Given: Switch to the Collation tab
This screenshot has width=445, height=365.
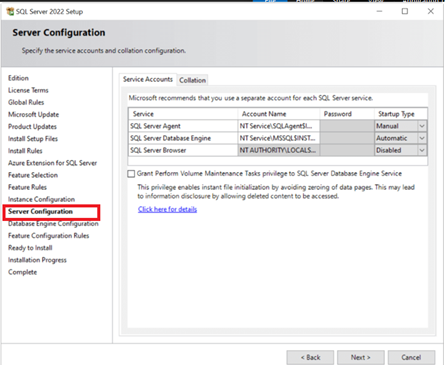Looking at the screenshot, I should coord(192,80).
